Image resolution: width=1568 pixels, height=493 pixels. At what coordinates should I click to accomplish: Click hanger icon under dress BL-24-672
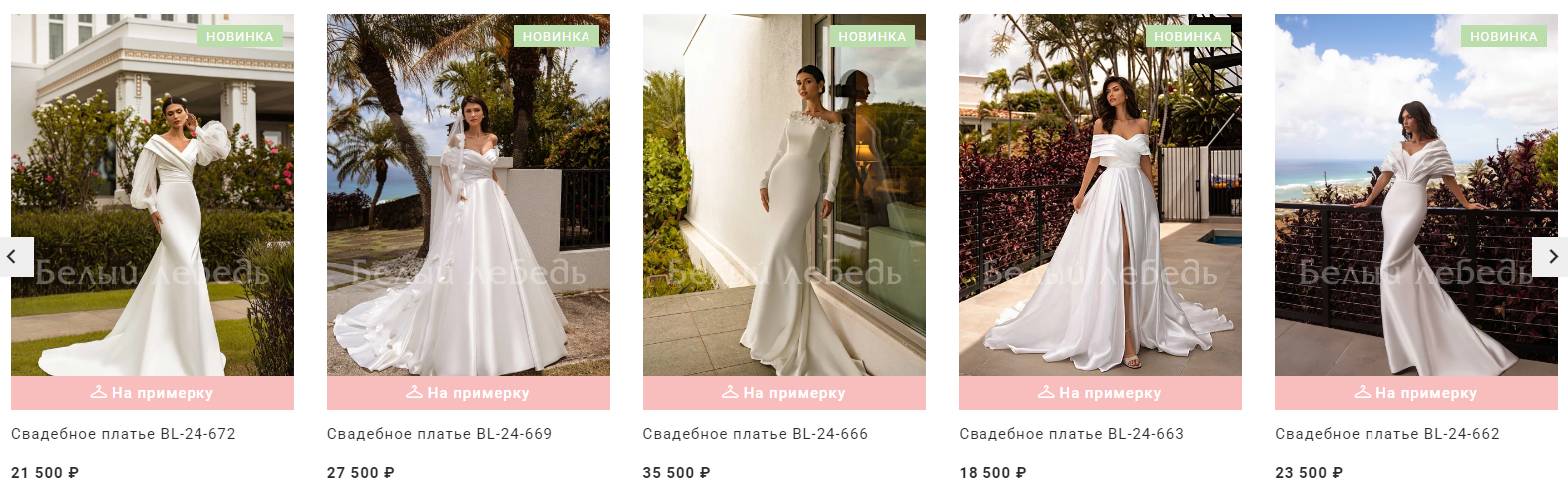click(x=99, y=392)
